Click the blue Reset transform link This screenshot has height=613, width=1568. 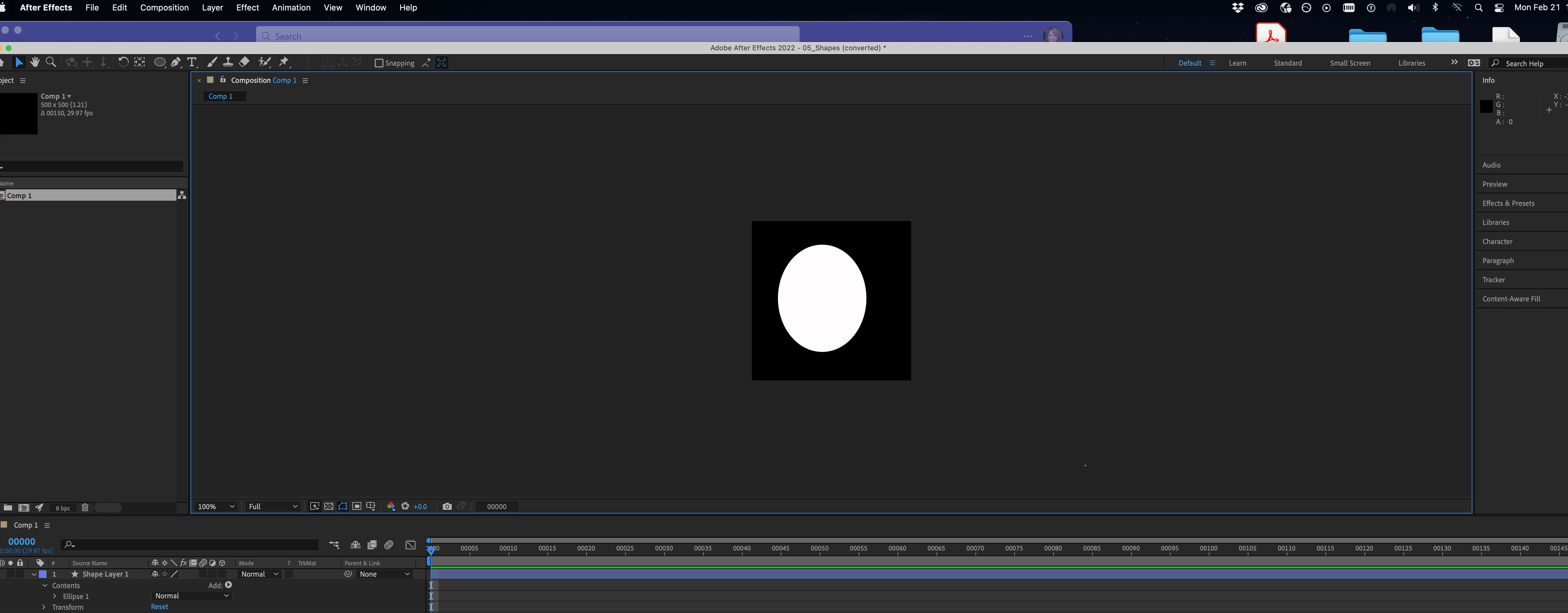(x=160, y=607)
